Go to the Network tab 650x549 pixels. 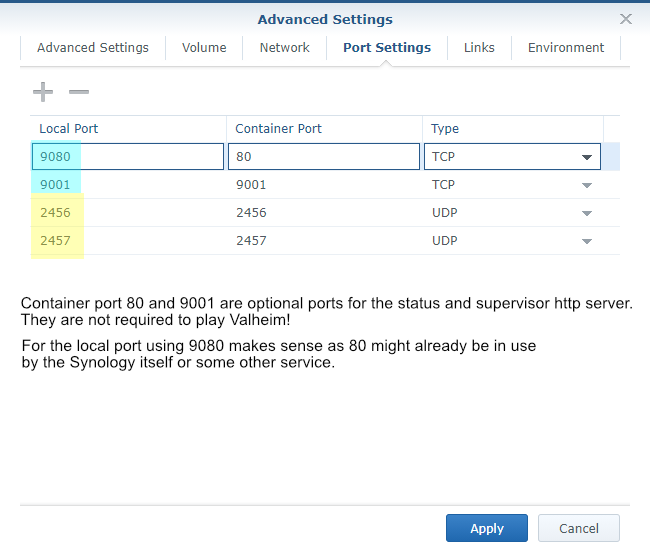pos(284,48)
